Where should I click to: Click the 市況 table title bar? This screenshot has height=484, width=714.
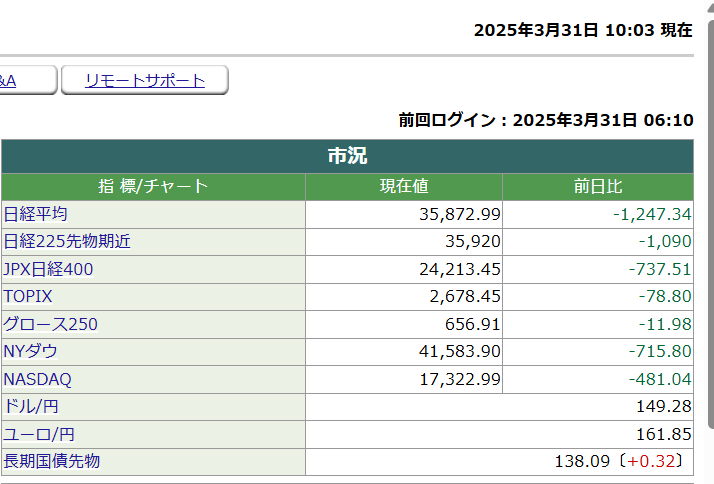click(347, 156)
